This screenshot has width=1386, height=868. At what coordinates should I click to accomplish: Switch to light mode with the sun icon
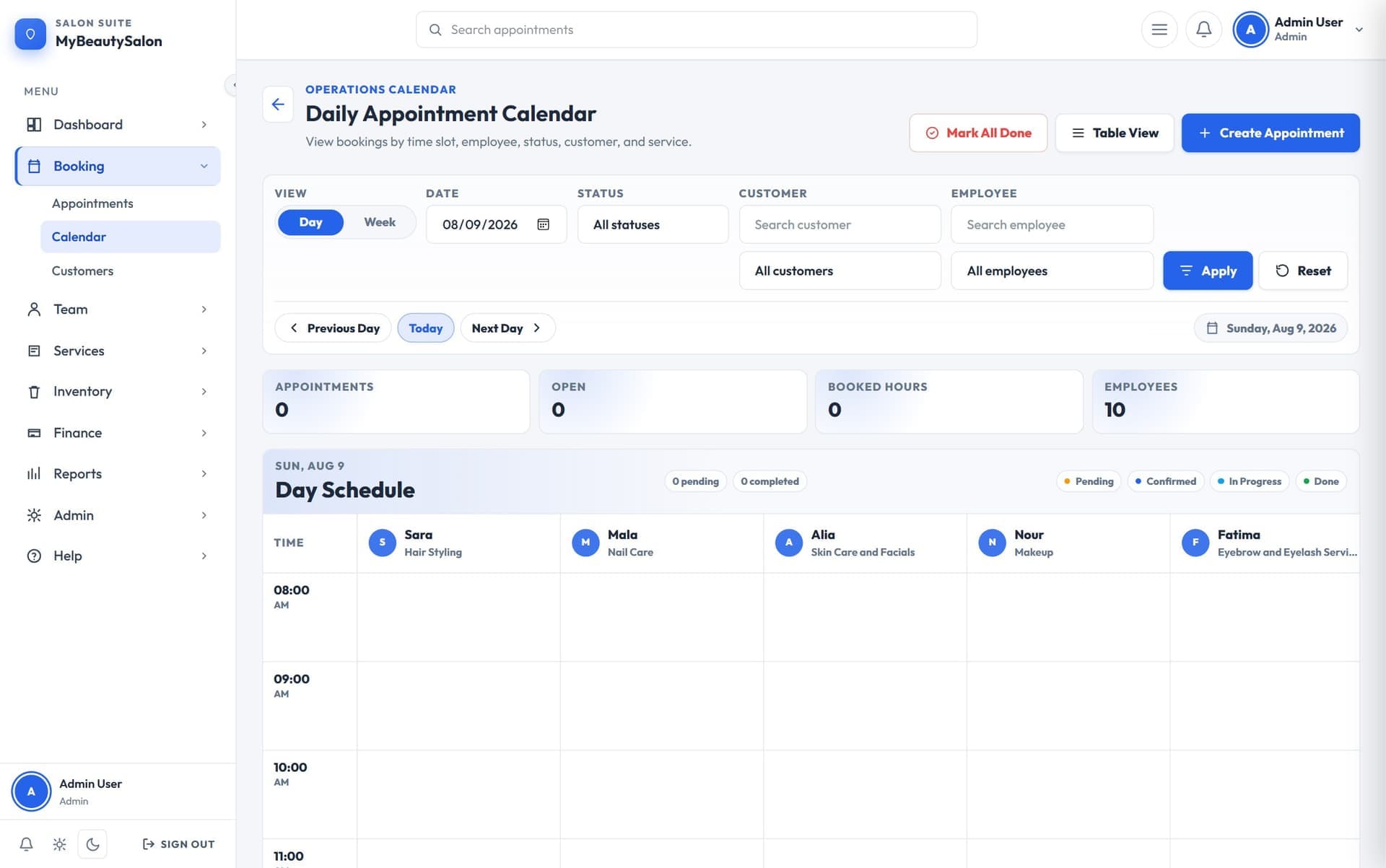59,843
